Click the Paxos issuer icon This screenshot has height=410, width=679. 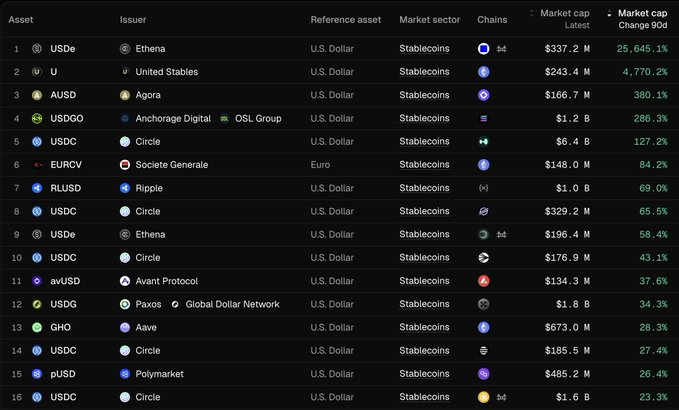[x=125, y=304]
